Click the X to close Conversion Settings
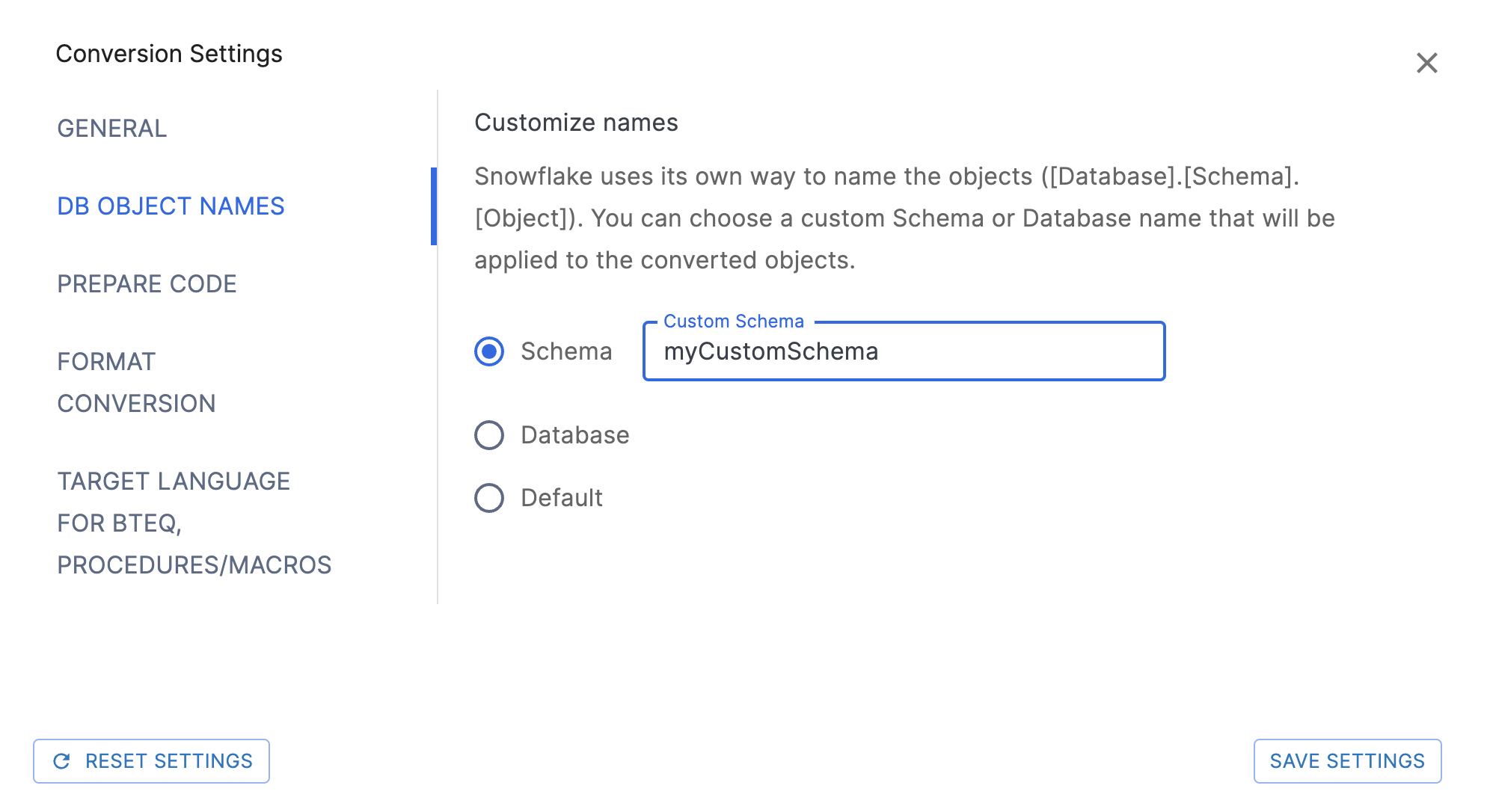 pyautogui.click(x=1427, y=64)
